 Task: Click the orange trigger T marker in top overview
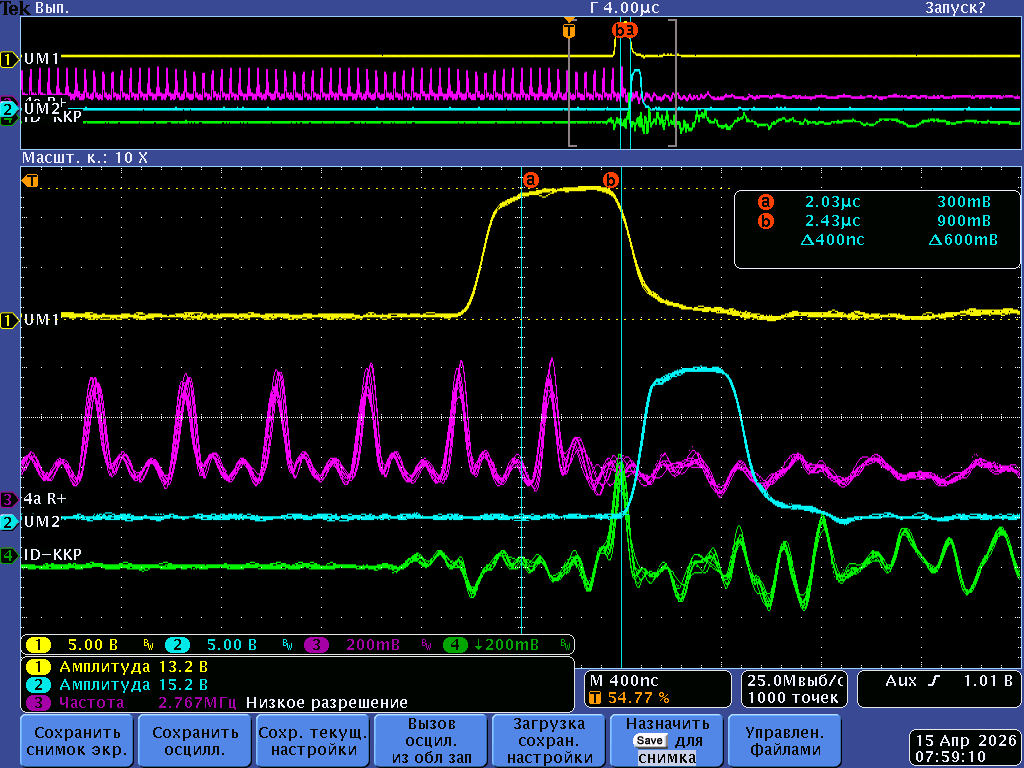[569, 30]
